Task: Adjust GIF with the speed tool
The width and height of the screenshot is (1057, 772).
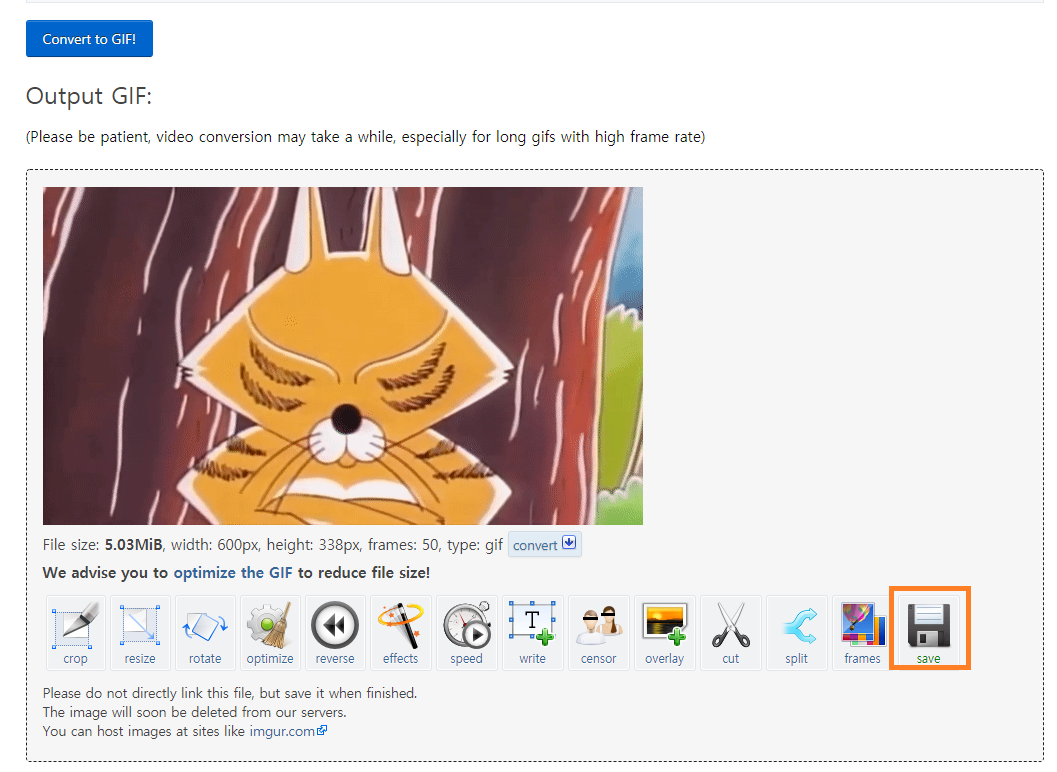Action: coord(466,632)
